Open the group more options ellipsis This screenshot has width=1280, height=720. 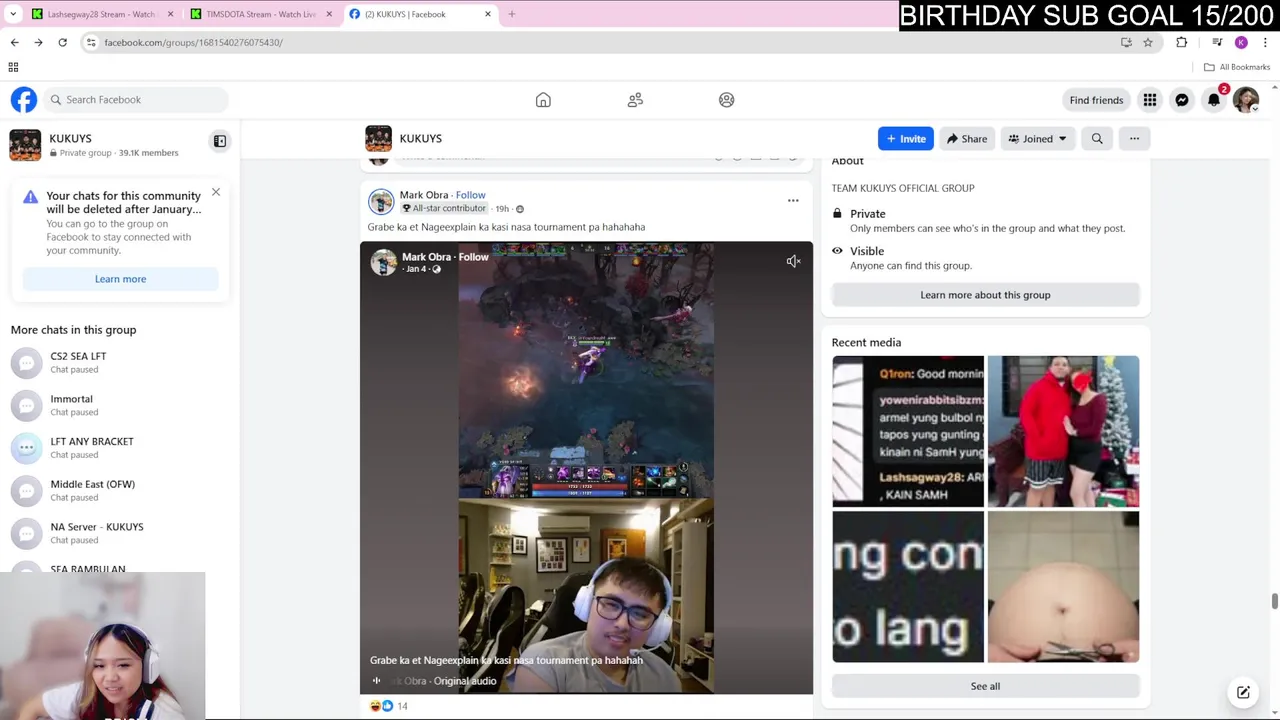tap(1134, 139)
